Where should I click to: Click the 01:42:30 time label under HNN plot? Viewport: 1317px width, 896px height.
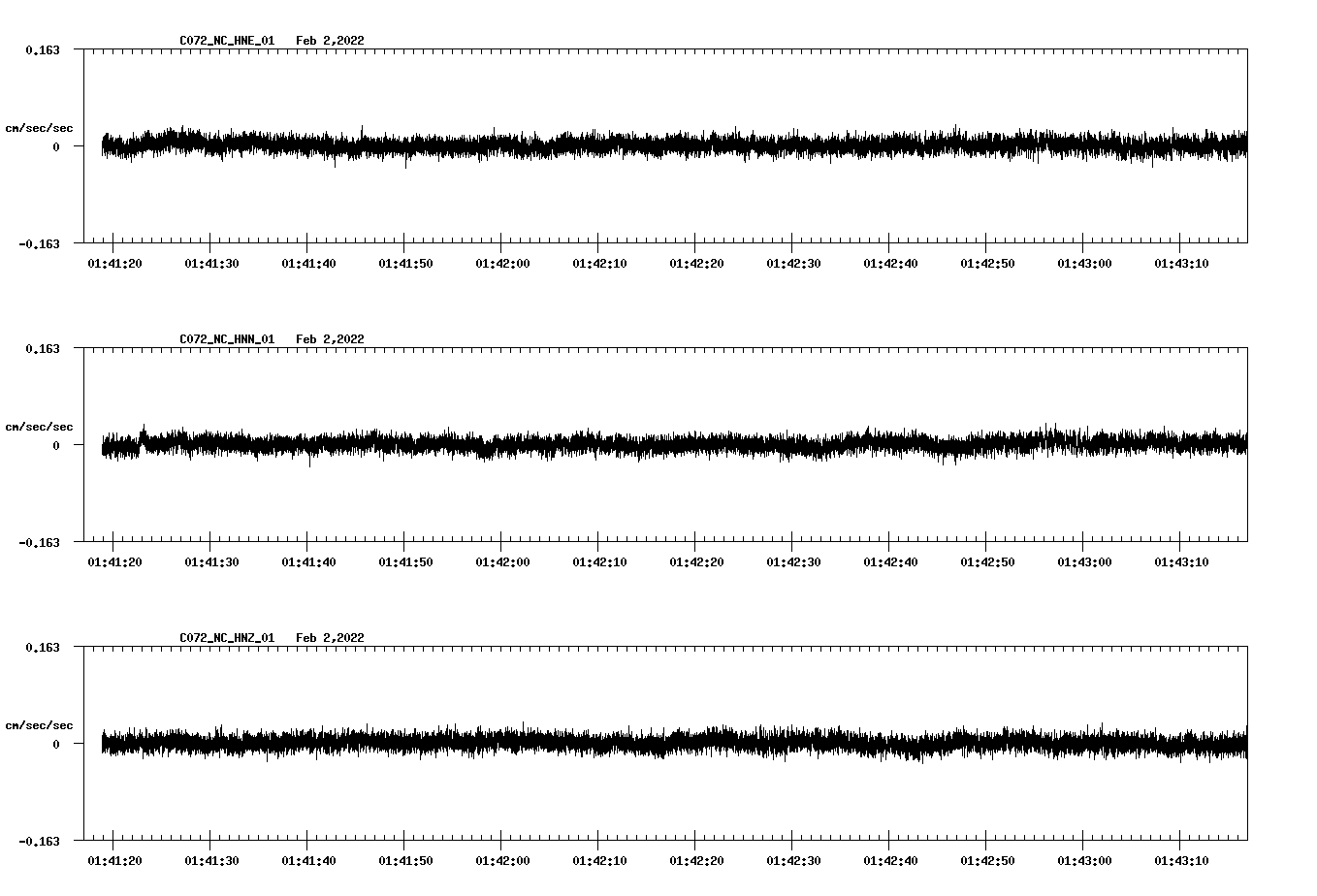(793, 562)
